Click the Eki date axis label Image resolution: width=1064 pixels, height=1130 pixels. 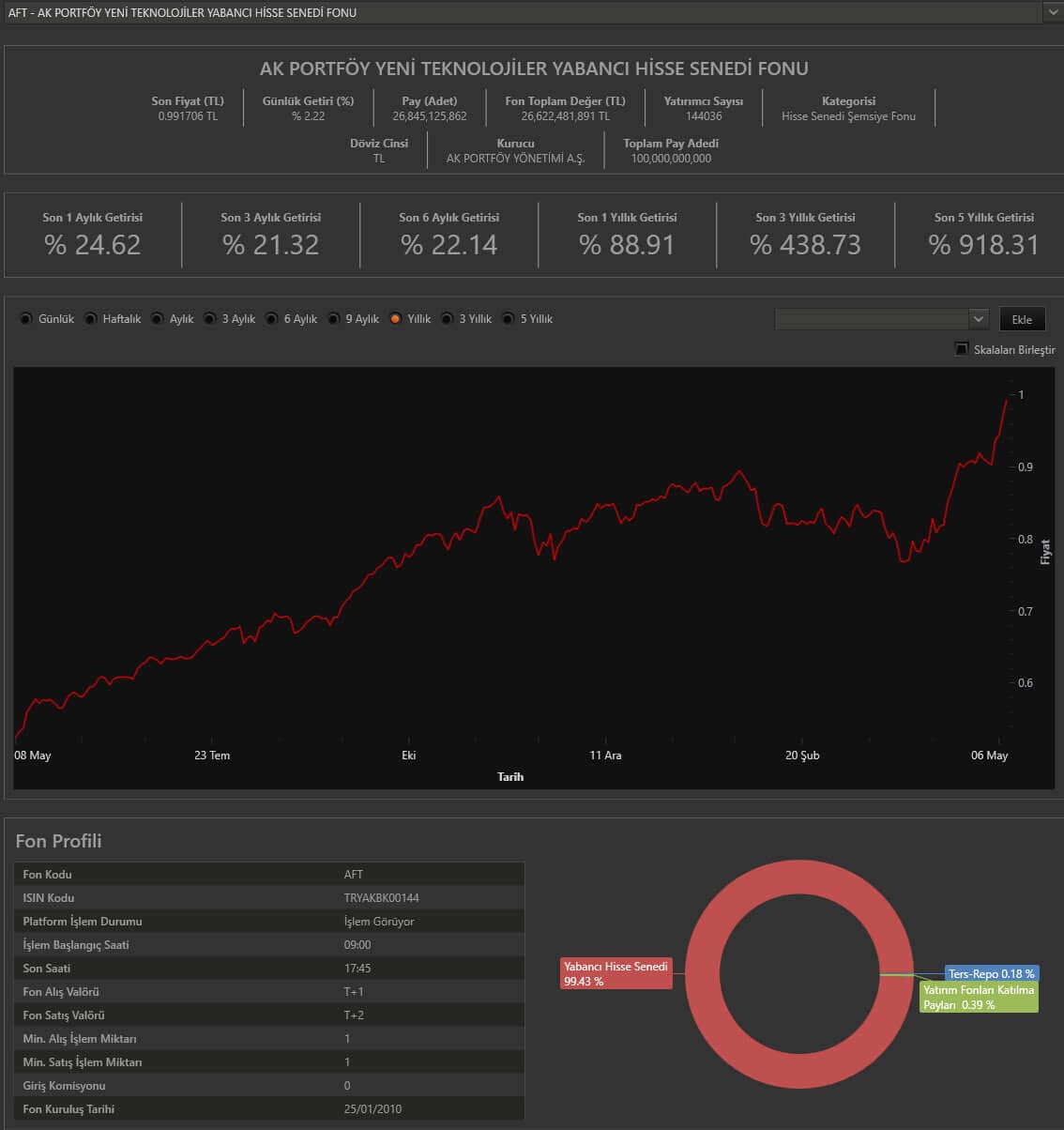(x=409, y=756)
